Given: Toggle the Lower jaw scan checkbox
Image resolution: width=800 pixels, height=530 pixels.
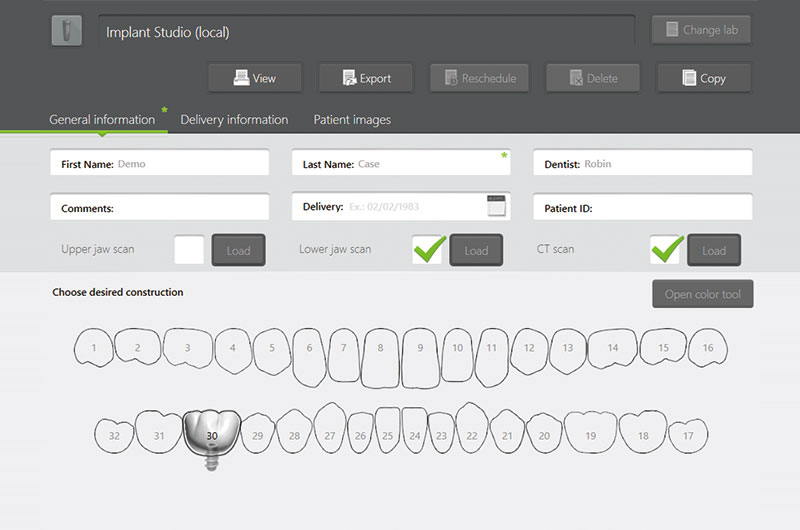Looking at the screenshot, I should pos(427,249).
